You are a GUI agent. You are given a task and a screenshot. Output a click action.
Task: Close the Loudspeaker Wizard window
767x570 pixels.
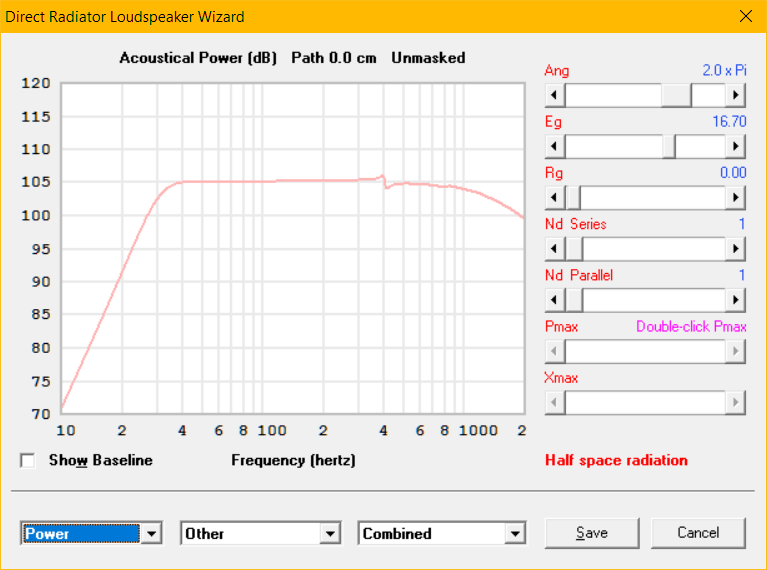coord(746,16)
